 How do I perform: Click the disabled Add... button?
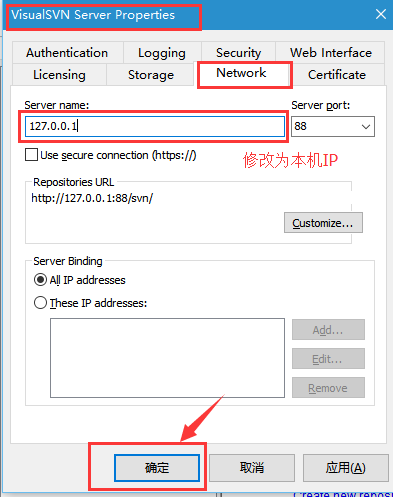click(x=328, y=330)
